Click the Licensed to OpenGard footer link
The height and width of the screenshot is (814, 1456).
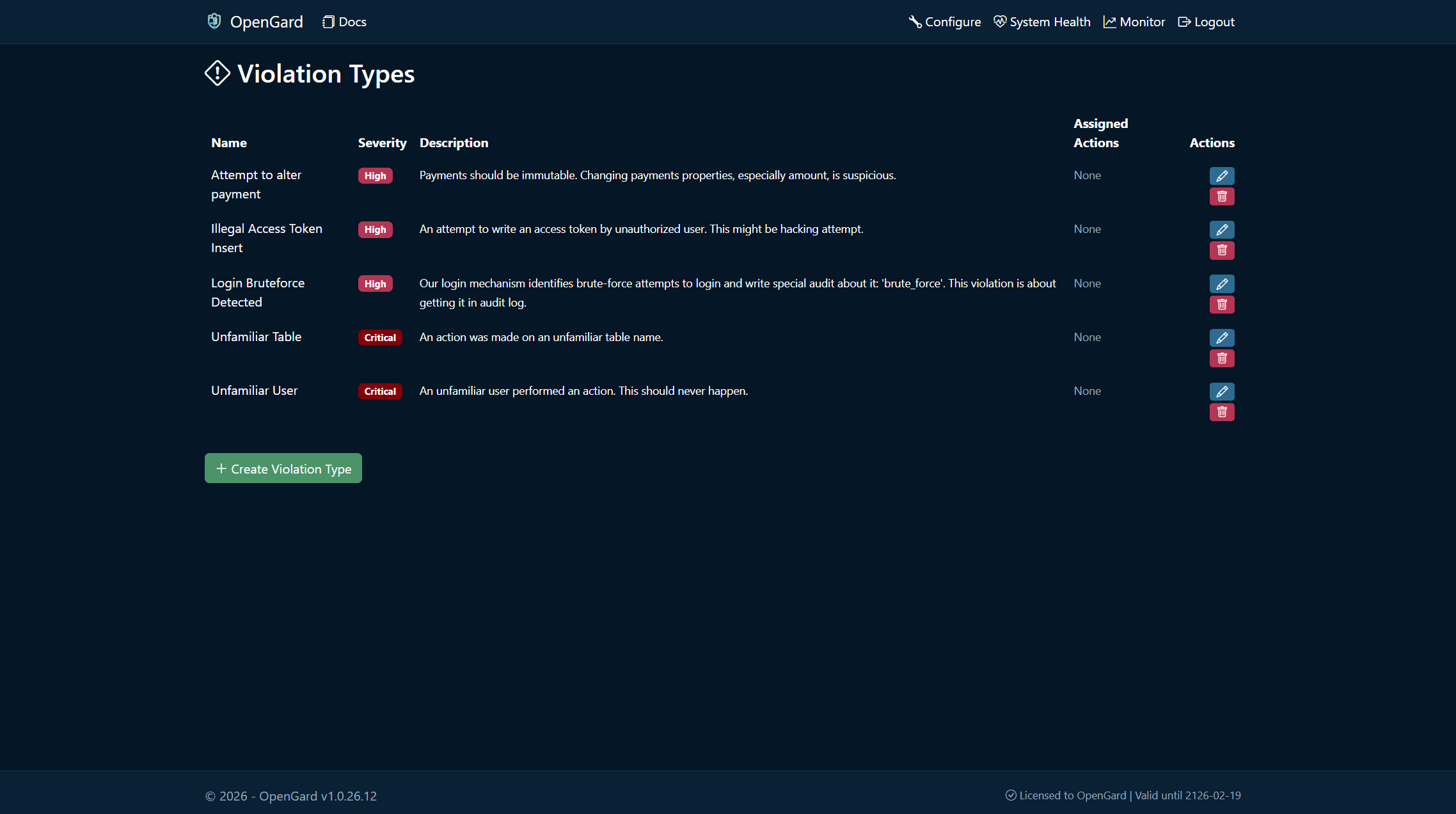click(x=1072, y=795)
